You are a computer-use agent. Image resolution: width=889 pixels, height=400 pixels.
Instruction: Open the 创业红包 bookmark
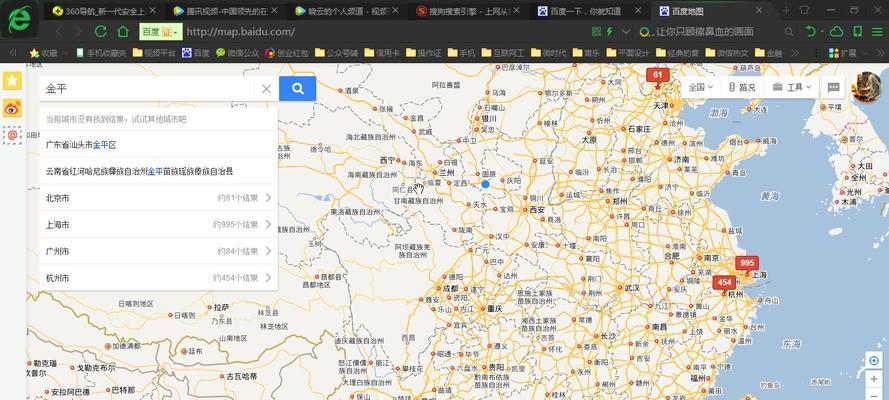tap(287, 53)
